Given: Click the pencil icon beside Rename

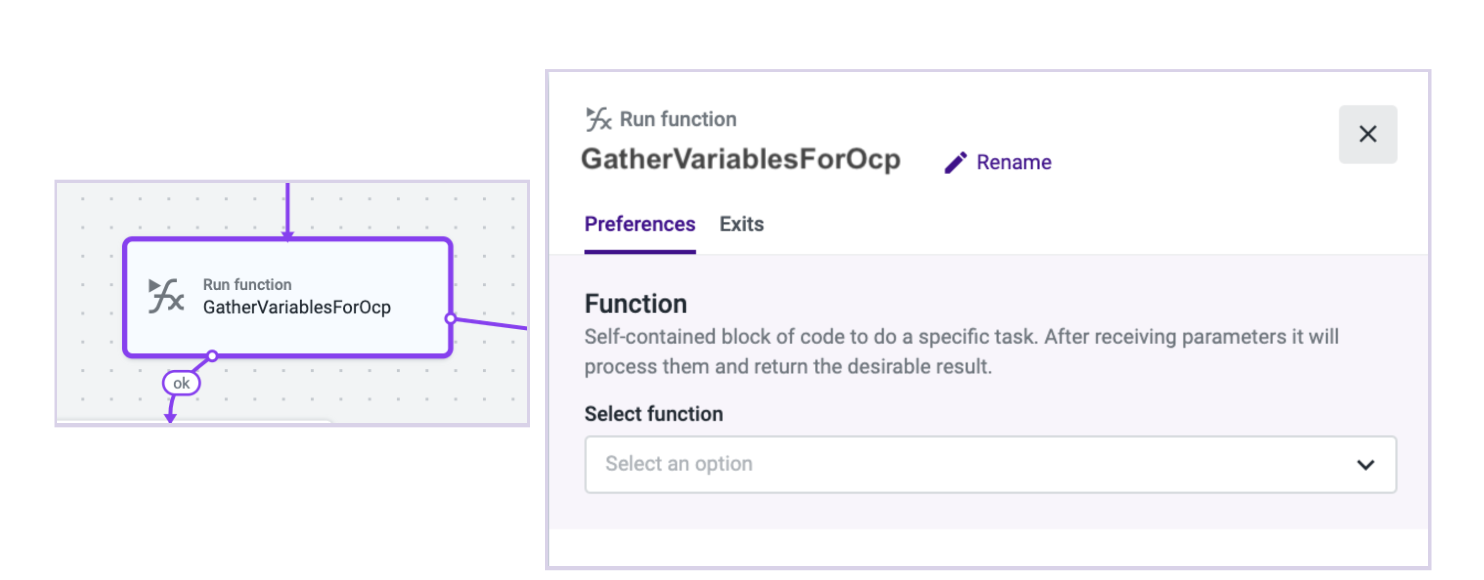Looking at the screenshot, I should tap(956, 163).
